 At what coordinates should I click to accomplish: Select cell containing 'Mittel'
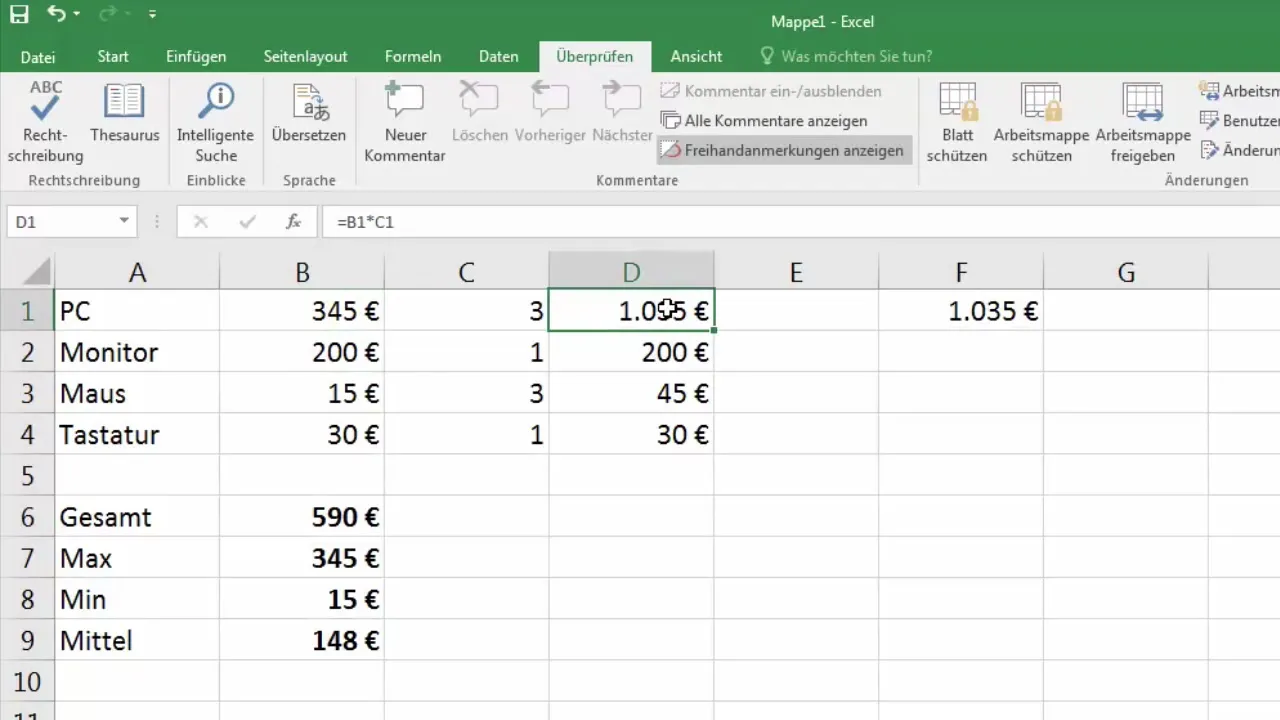coord(137,640)
